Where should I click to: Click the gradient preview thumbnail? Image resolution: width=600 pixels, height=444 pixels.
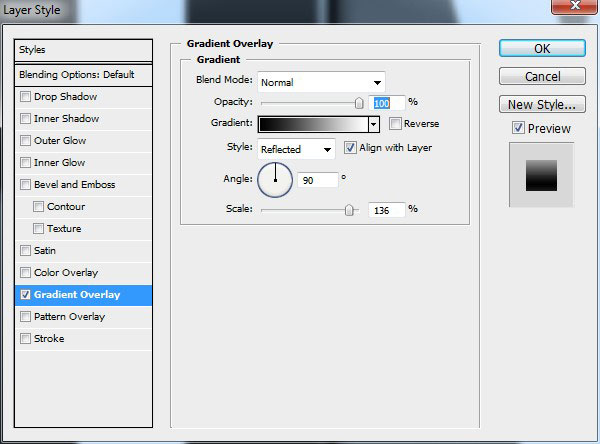click(x=541, y=175)
